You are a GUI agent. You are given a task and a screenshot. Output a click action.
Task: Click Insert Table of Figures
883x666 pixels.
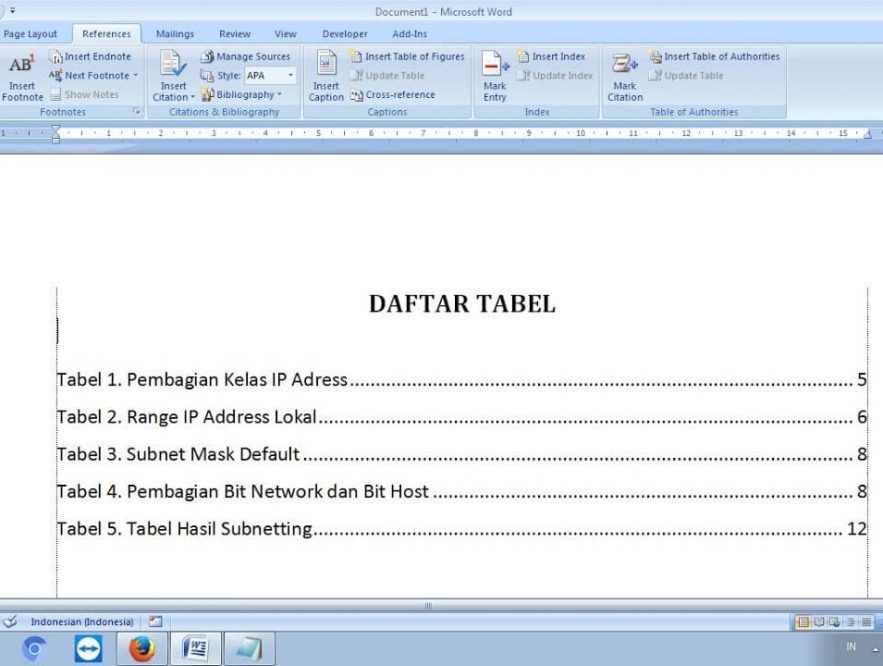407,56
